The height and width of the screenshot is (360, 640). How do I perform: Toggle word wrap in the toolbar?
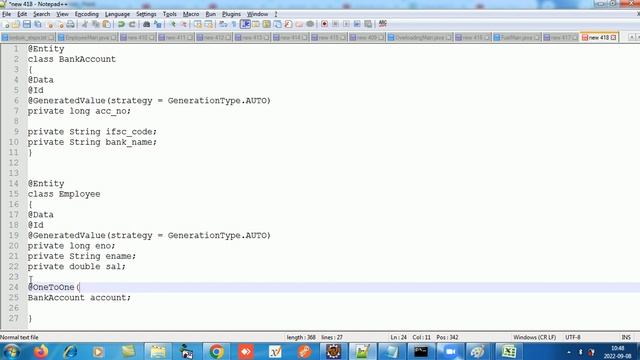(223, 24)
